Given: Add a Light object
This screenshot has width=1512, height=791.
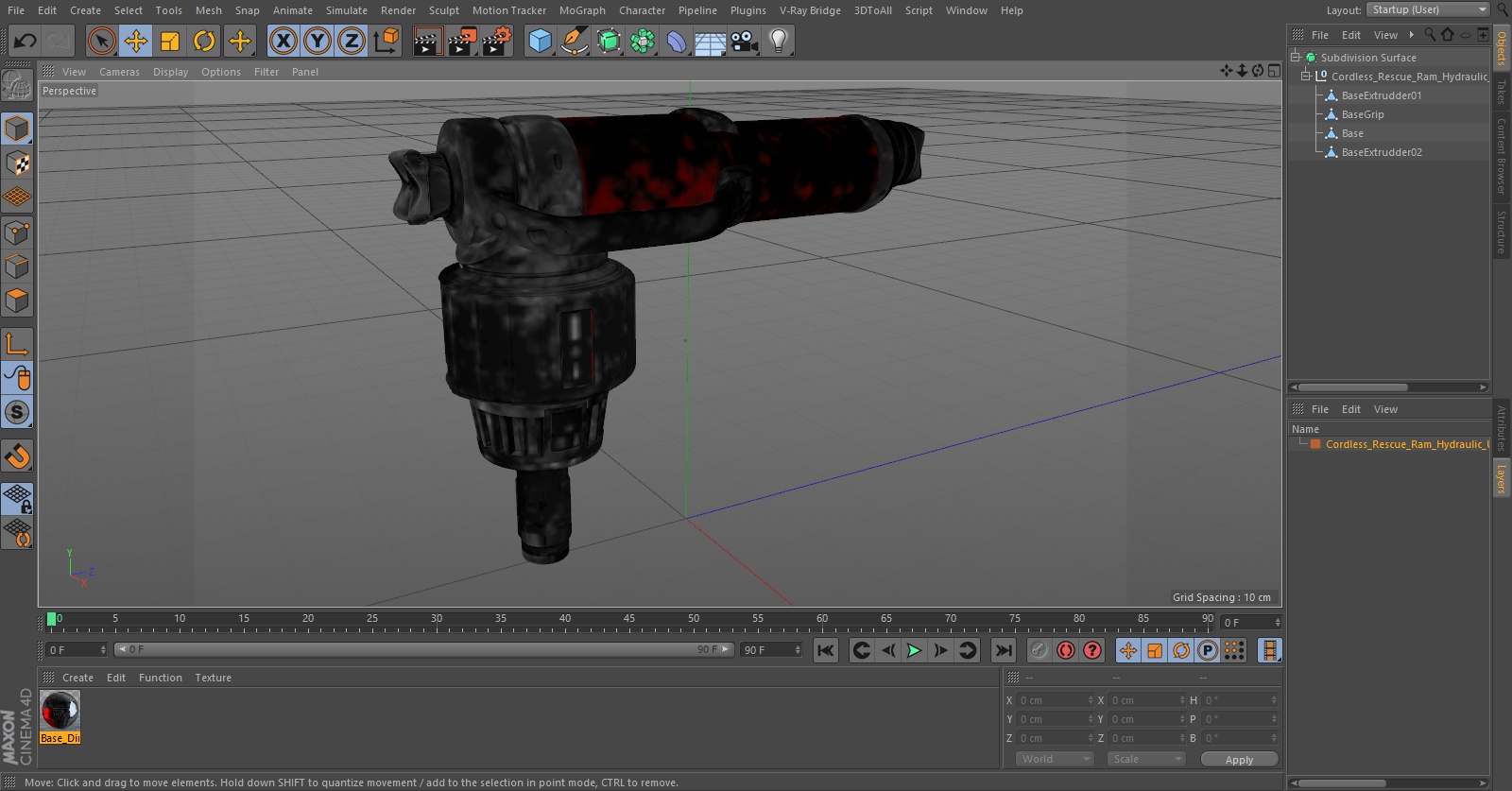Looking at the screenshot, I should [779, 41].
